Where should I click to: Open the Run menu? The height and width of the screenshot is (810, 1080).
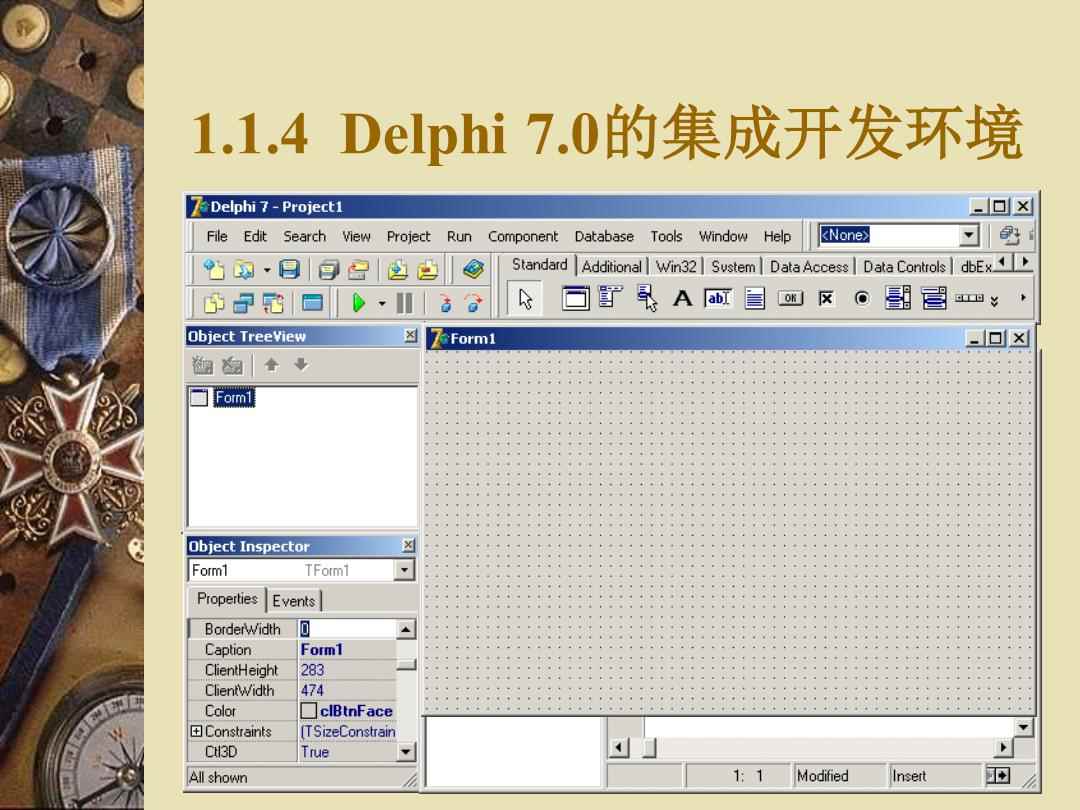(x=459, y=236)
